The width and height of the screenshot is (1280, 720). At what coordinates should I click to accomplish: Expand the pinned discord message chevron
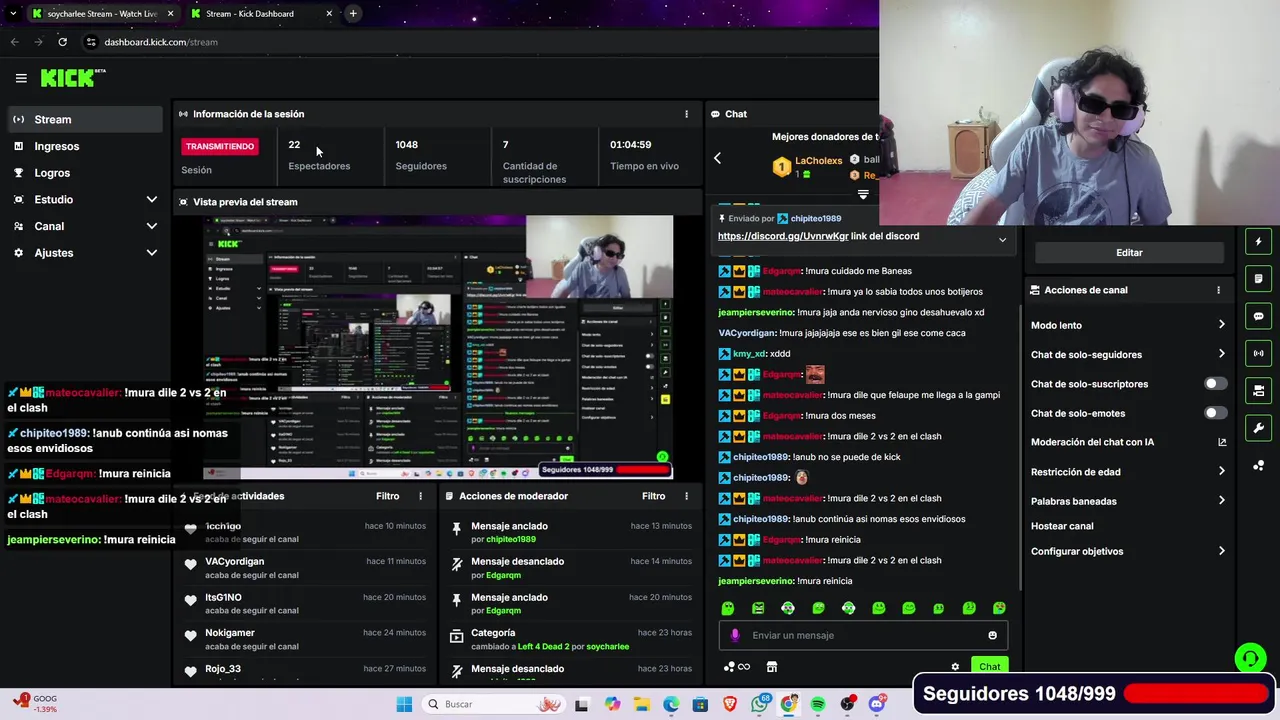pos(1002,240)
